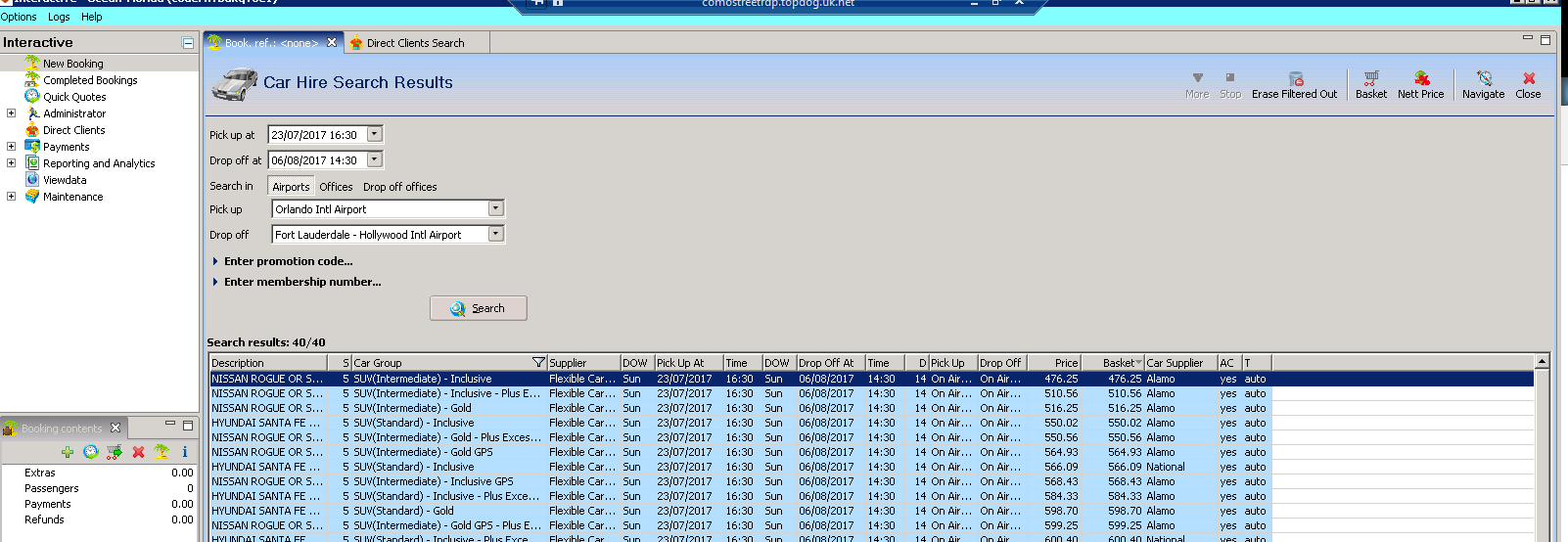This screenshot has height=542, width=1568.
Task: Click the palm tree island icon in Booking contents
Action: [x=161, y=452]
